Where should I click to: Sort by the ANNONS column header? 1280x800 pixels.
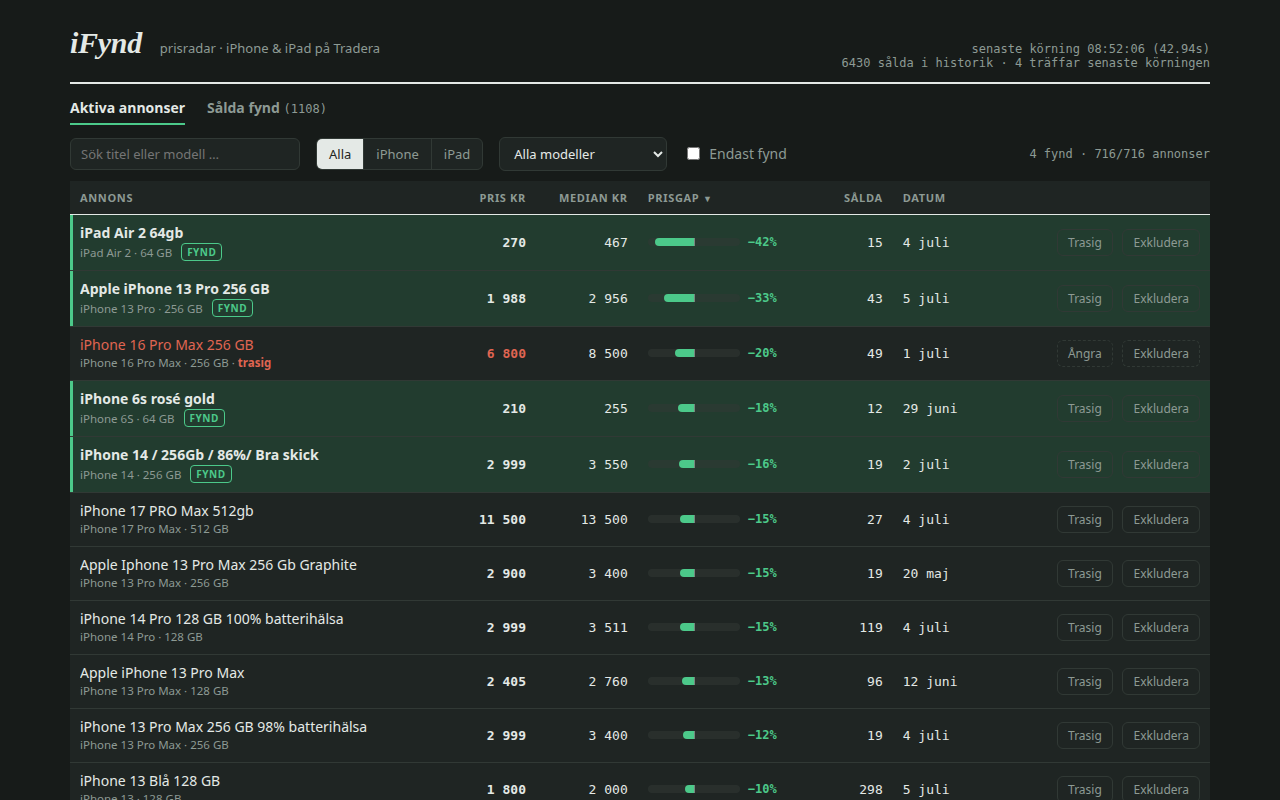(x=106, y=198)
